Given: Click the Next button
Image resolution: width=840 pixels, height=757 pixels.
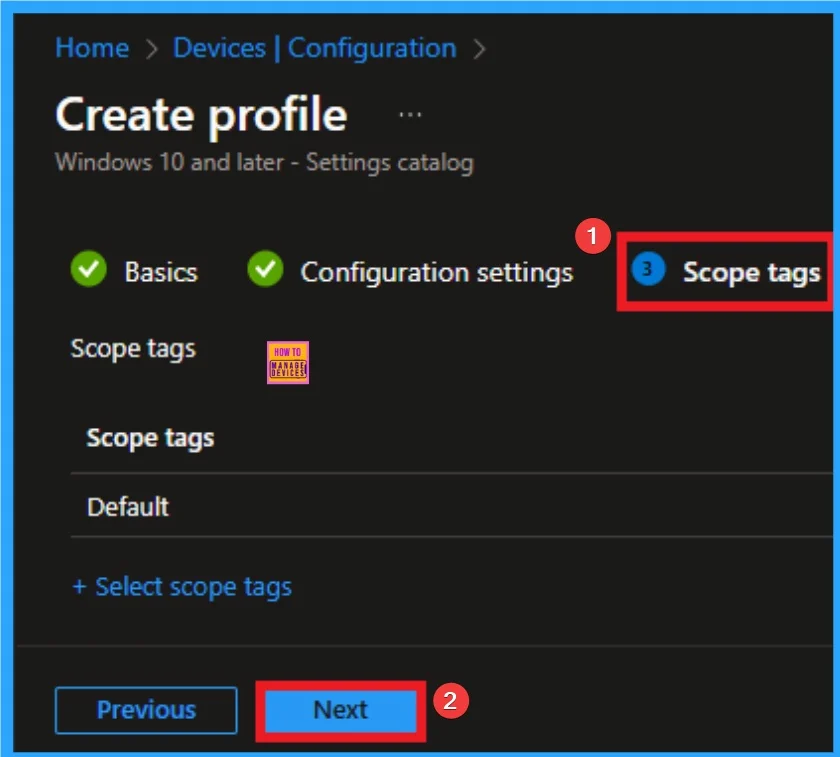Looking at the screenshot, I should pos(340,710).
